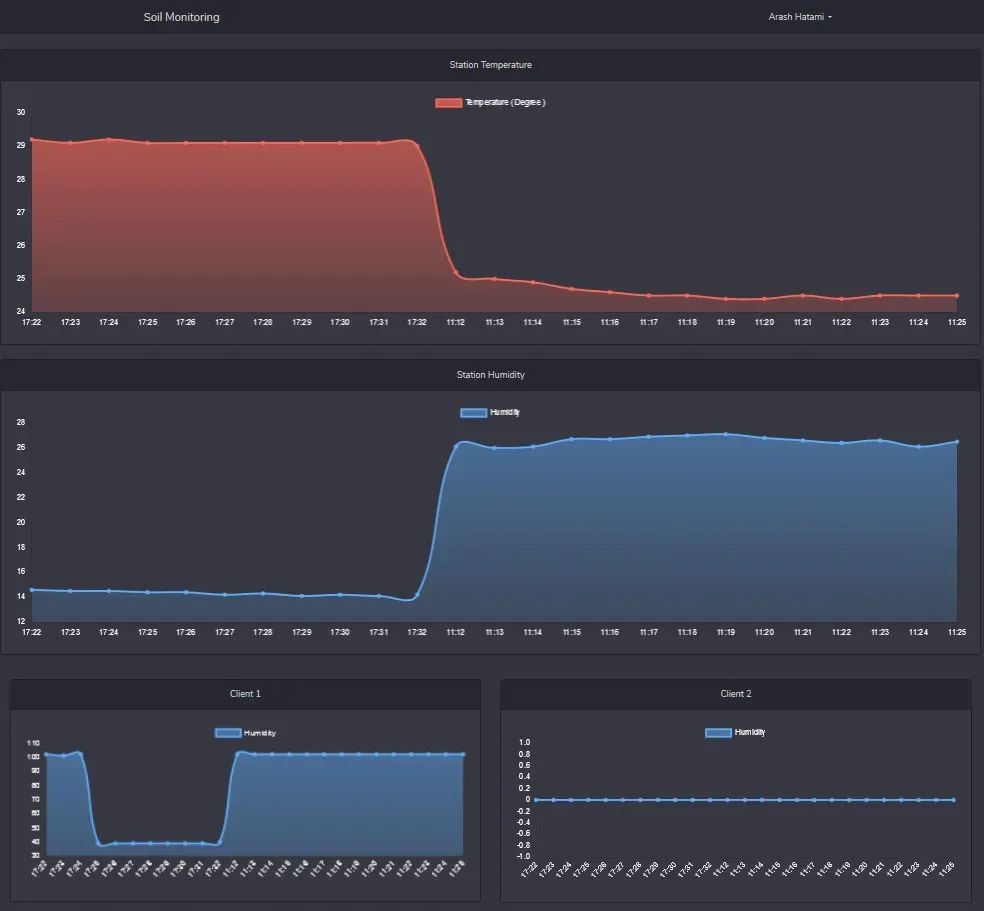This screenshot has height=911, width=984.
Task: Click the "1.0" y-axis label in Client 2
Action: tap(524, 742)
